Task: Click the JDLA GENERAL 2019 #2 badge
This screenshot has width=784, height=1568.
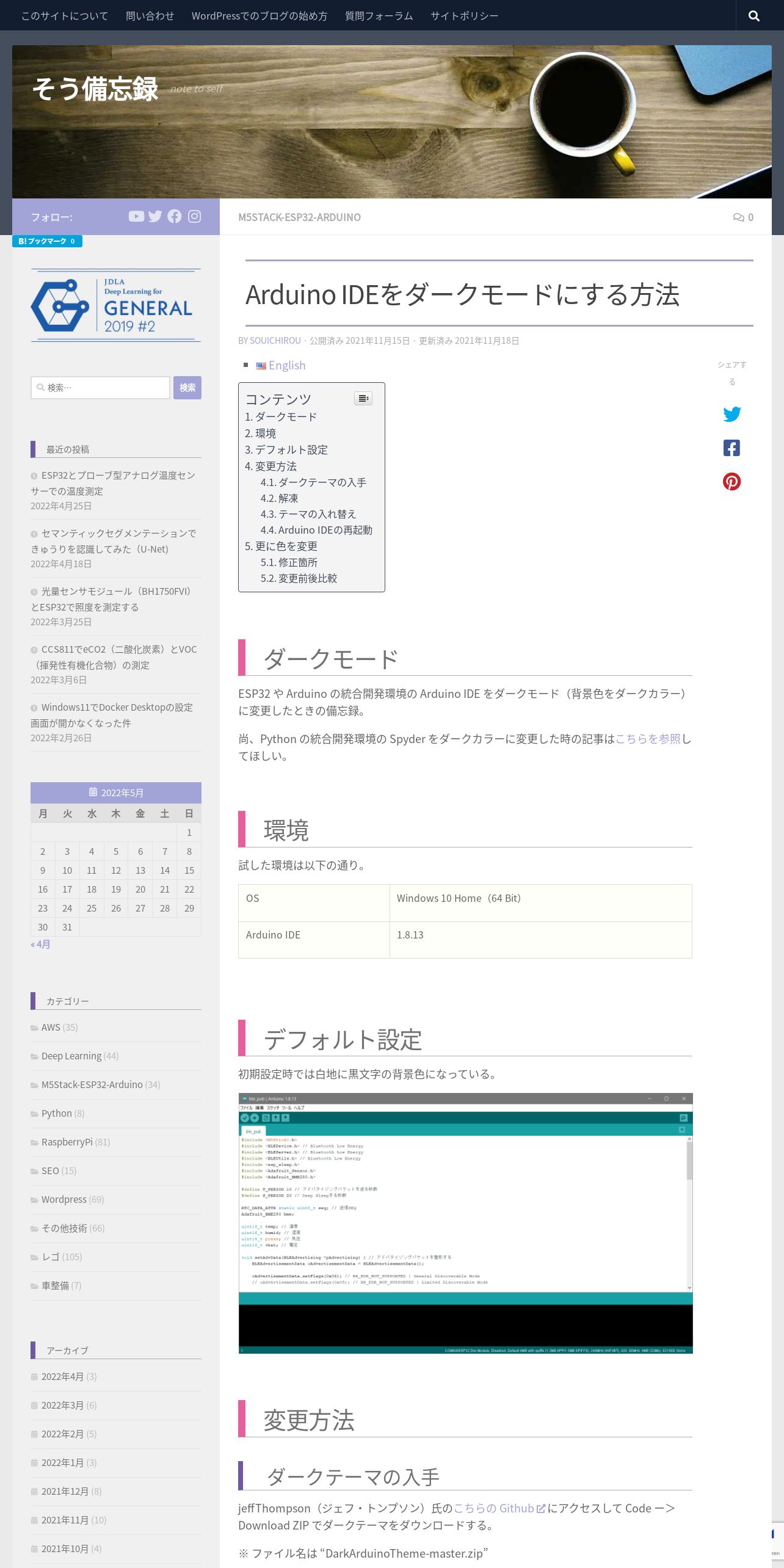Action: pos(116,305)
